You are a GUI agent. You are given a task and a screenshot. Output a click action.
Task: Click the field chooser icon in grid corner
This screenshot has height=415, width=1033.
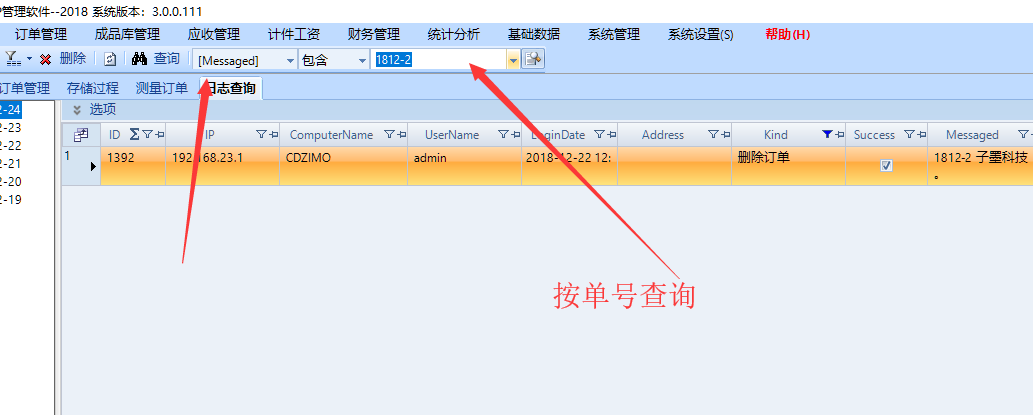[81, 135]
